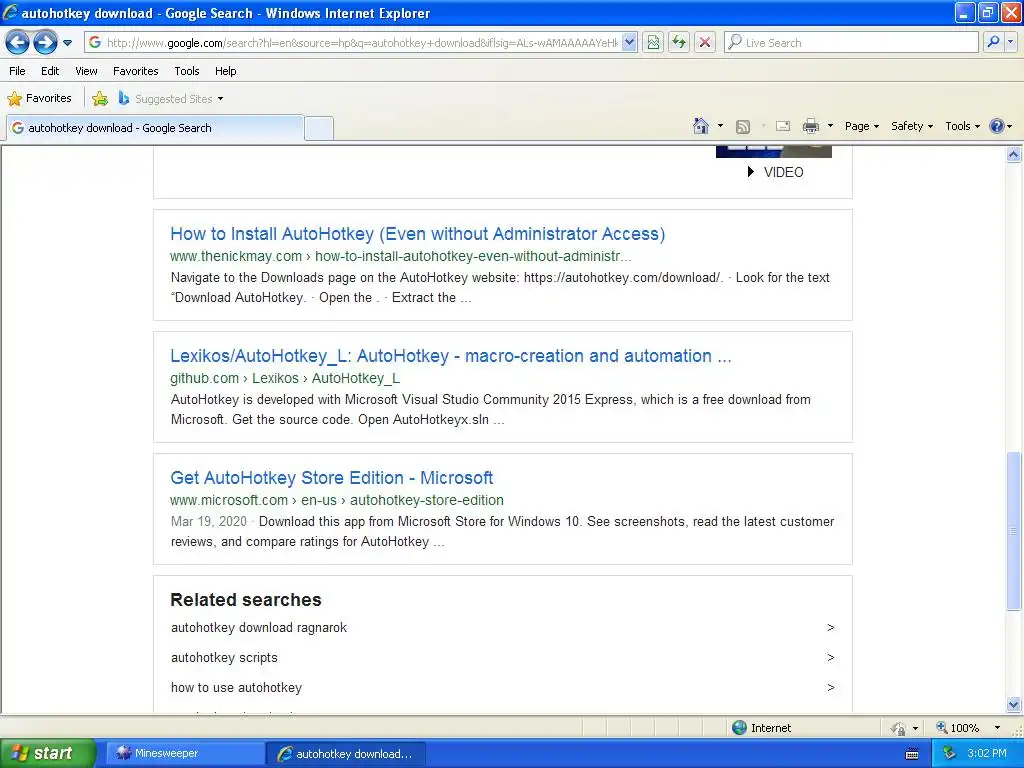Viewport: 1024px width, 768px height.
Task: Expand the VIDEO section triangle
Action: pyautogui.click(x=751, y=172)
